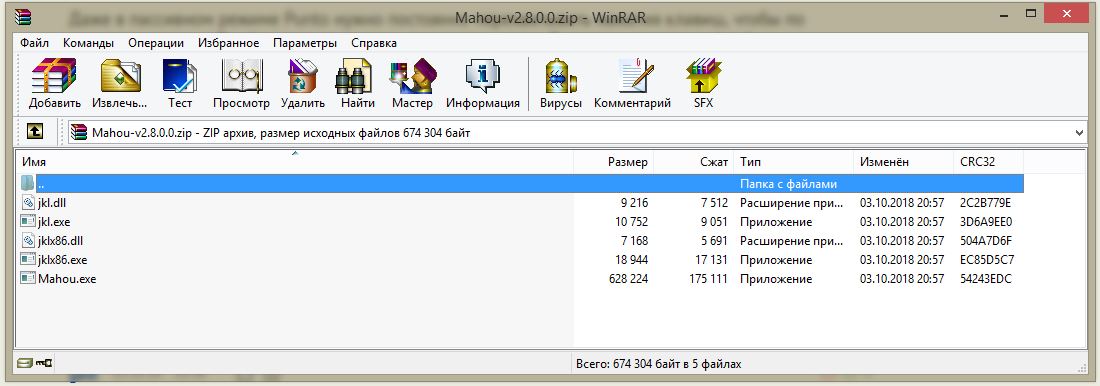Open the Найти (Find) binoculars tool
1100x386 pixels.
pyautogui.click(x=358, y=84)
